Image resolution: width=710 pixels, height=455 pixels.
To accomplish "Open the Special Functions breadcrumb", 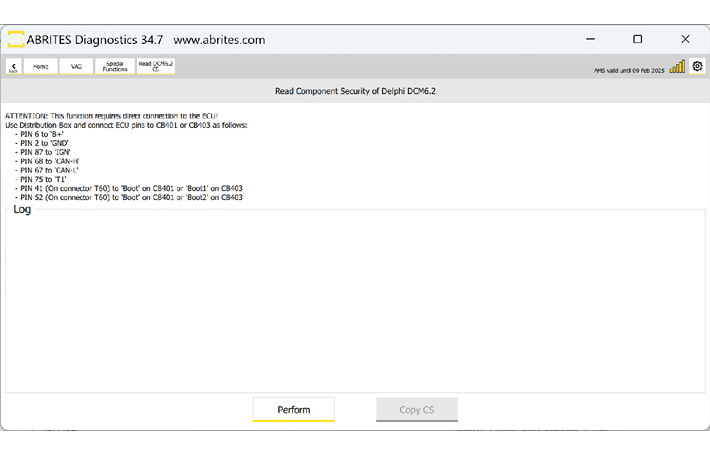I will tap(115, 67).
